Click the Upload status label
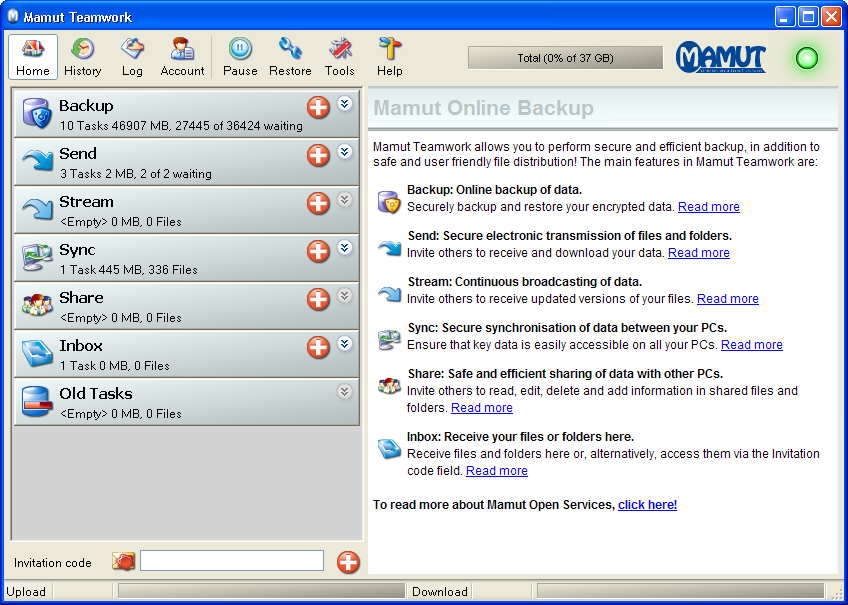848x605 pixels. pos(26,591)
